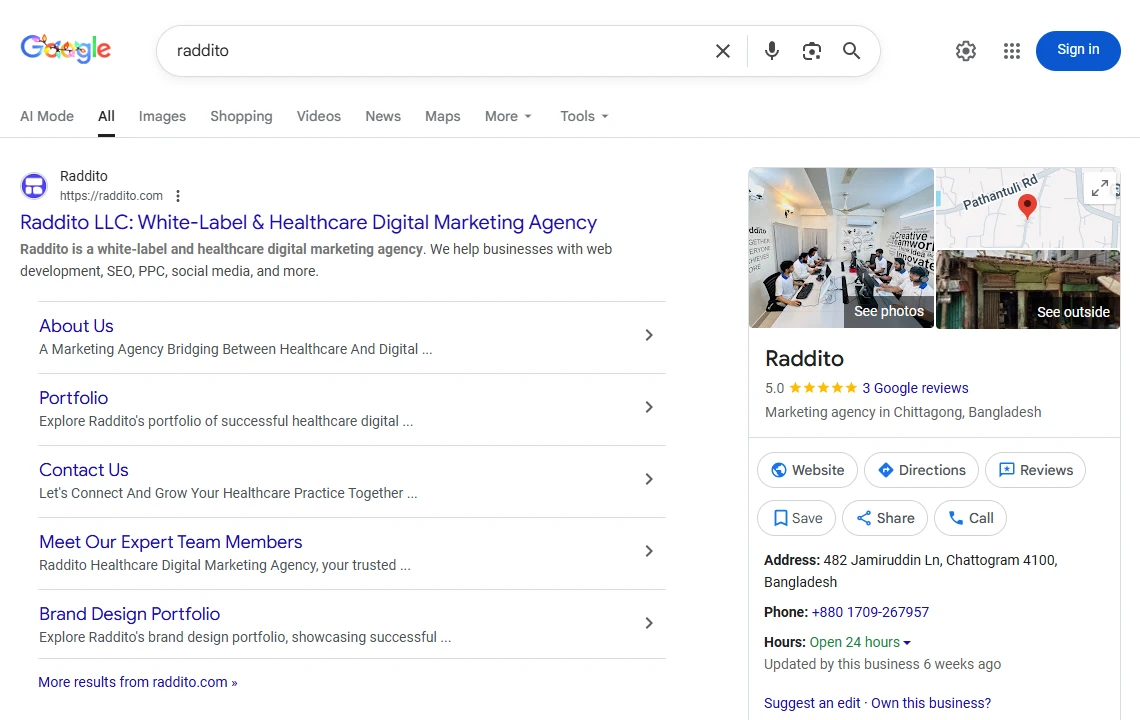Go to the News tab

(x=383, y=116)
